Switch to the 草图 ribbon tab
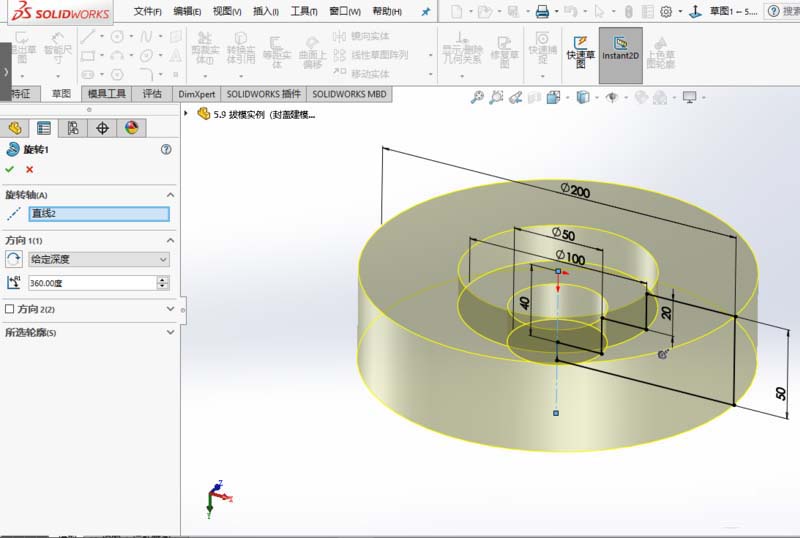The width and height of the screenshot is (800, 538). coord(61,94)
